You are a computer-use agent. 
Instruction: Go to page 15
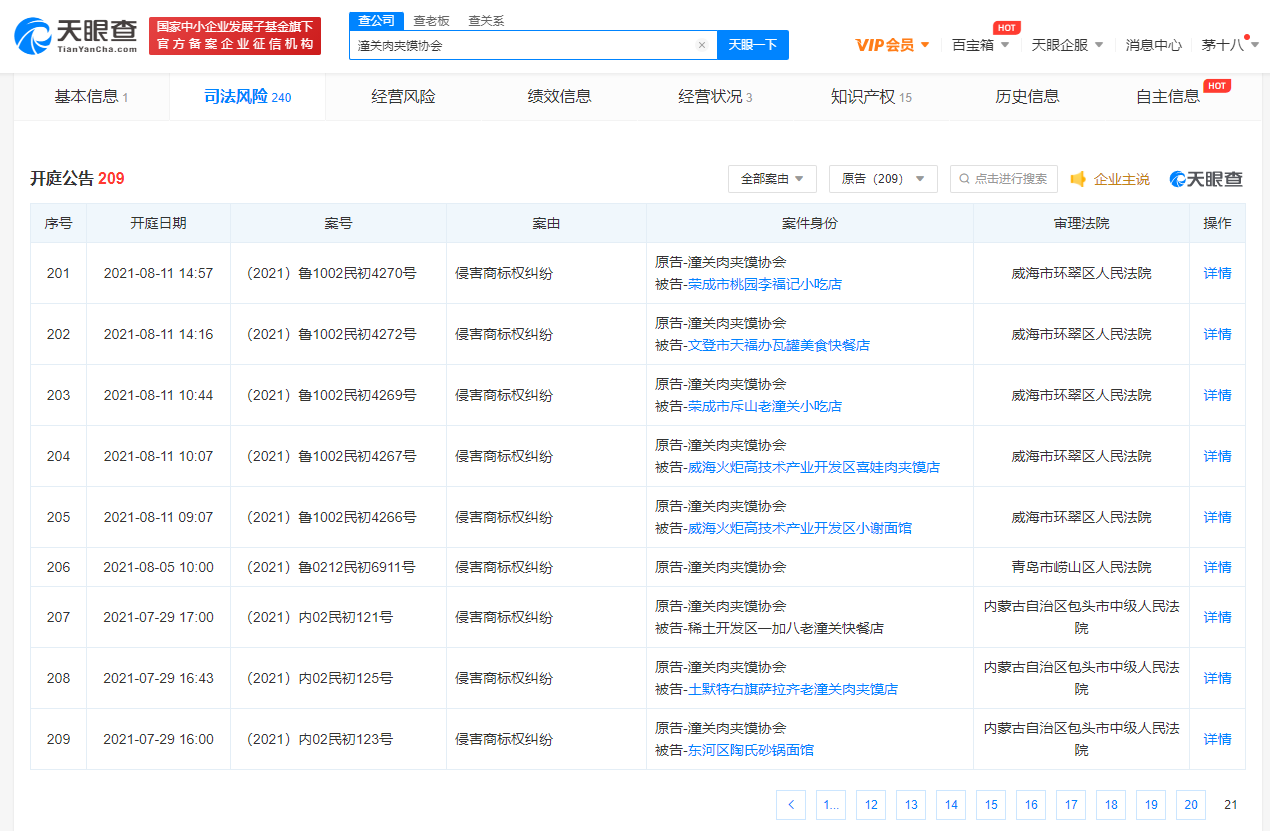tap(991, 805)
